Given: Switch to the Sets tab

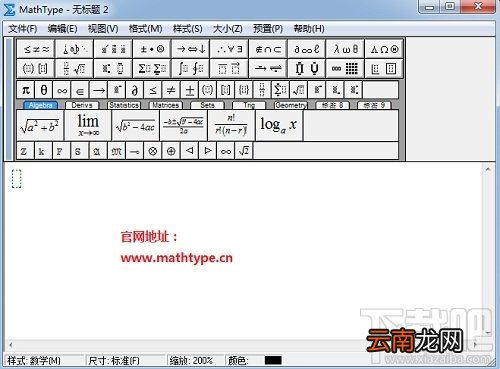Looking at the screenshot, I should click(207, 105).
